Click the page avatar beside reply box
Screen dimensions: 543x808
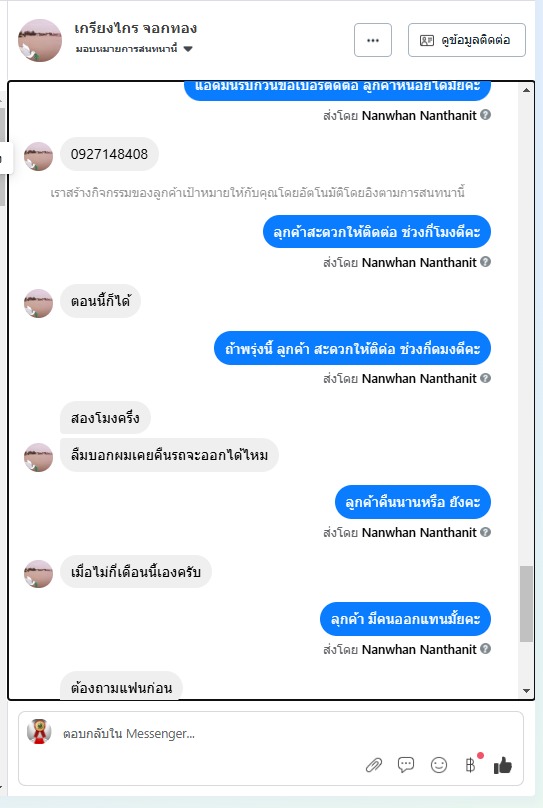(x=39, y=731)
